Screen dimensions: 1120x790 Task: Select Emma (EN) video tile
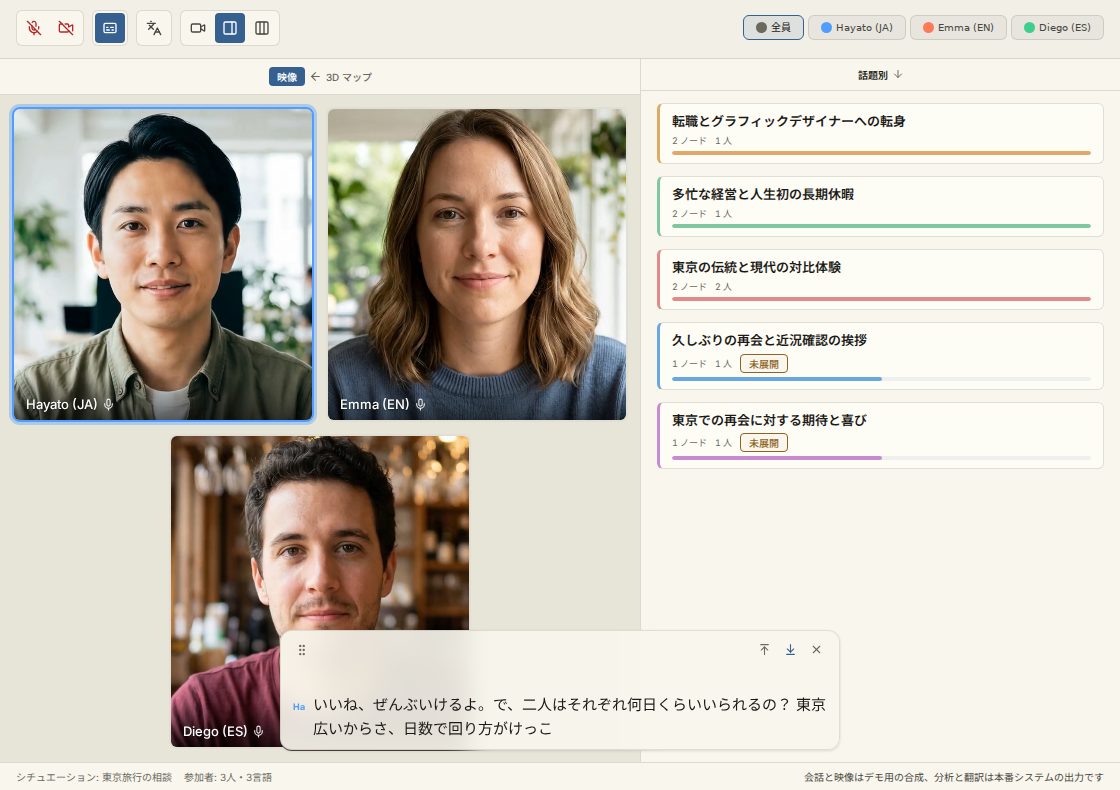476,264
